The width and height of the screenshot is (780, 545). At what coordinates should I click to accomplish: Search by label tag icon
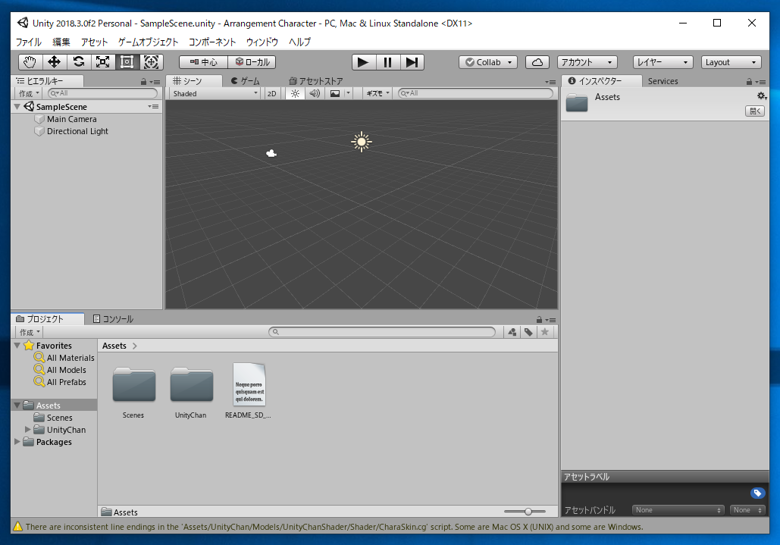528,332
